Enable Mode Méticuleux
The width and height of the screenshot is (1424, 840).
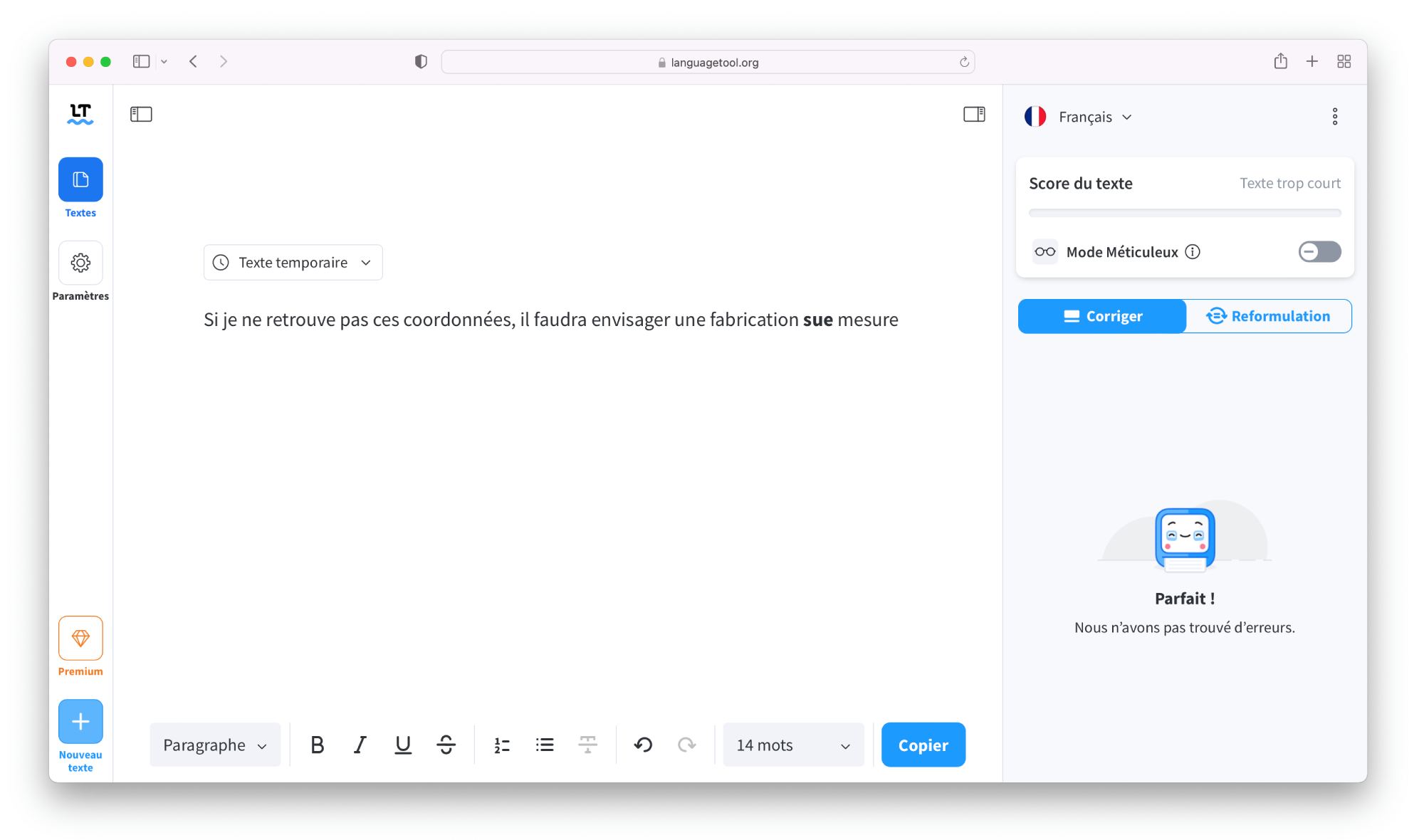click(1319, 251)
